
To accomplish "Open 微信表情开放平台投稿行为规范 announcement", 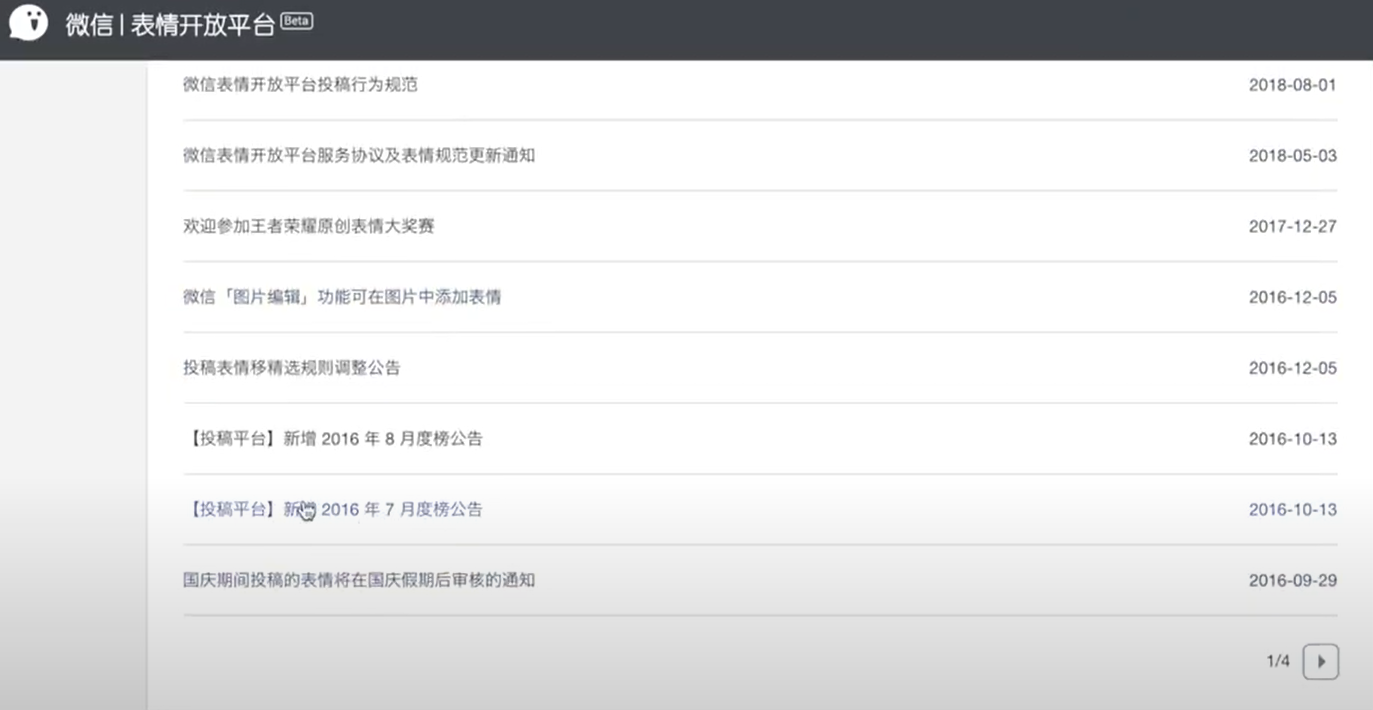I will tap(300, 85).
